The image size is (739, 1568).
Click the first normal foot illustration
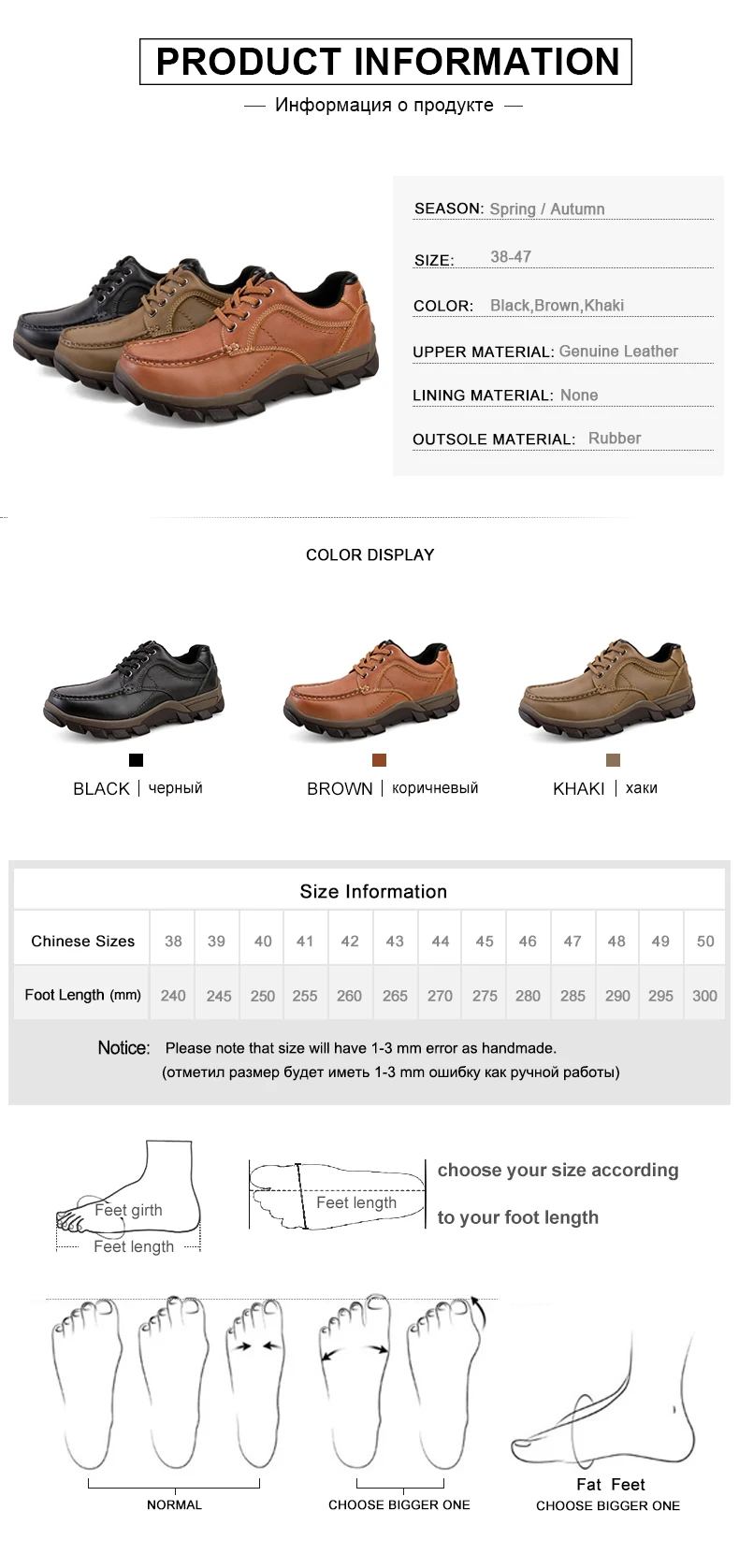click(x=86, y=1382)
